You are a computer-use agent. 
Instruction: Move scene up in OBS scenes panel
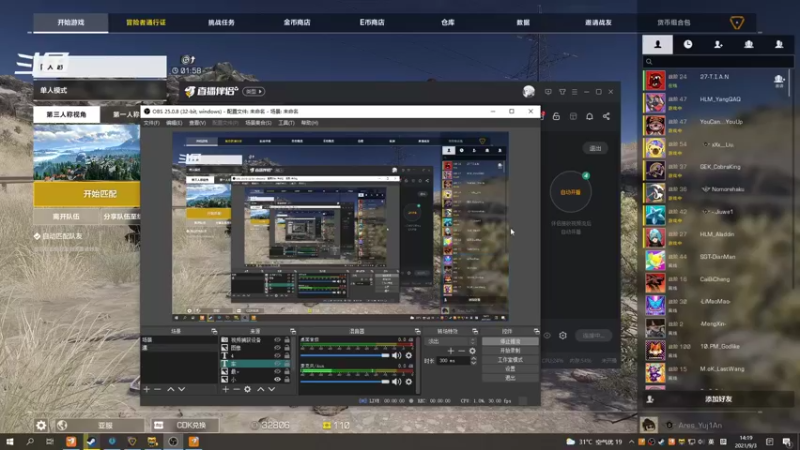170,389
